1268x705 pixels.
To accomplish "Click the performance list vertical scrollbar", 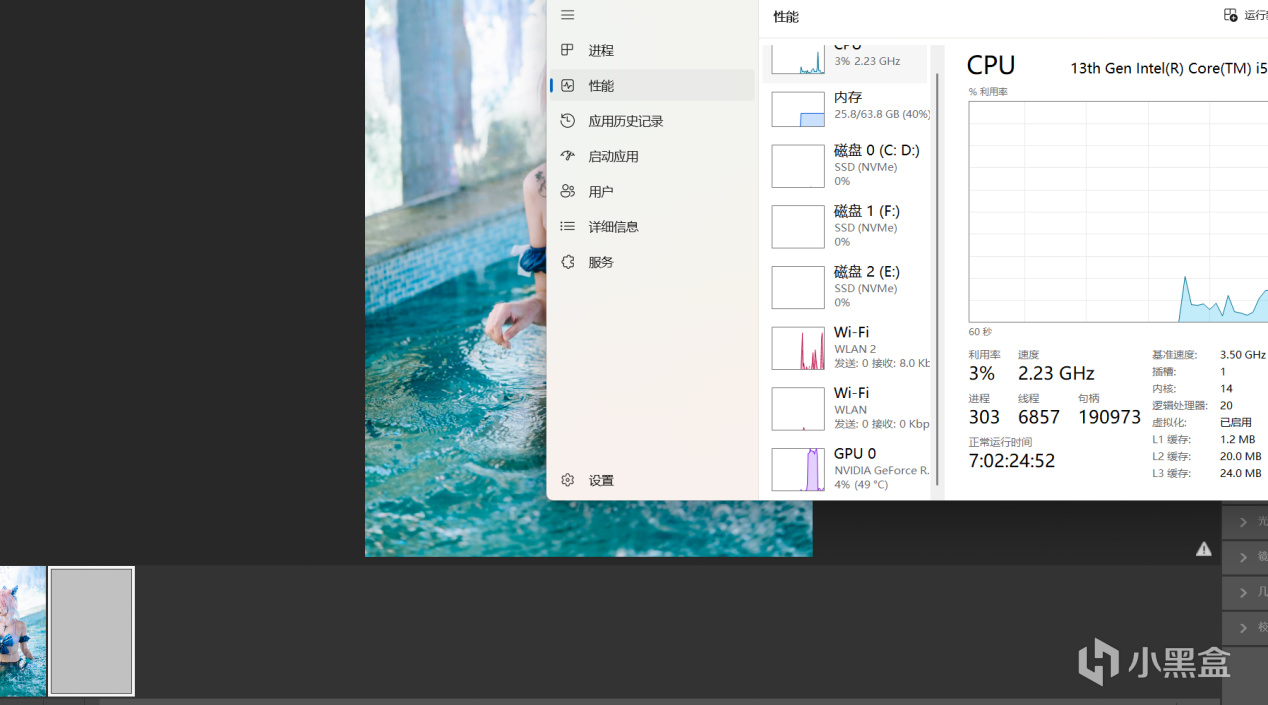I will pos(937,280).
